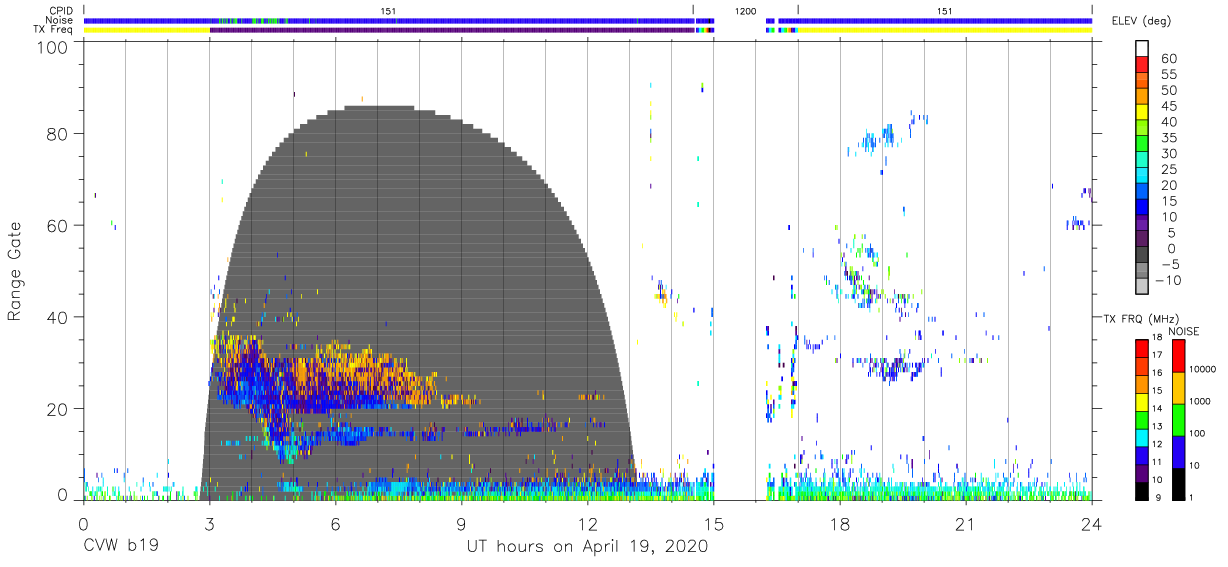Click the "21" UT hour tick label
Image resolution: width=1228 pixels, height=567 pixels.
point(966,525)
